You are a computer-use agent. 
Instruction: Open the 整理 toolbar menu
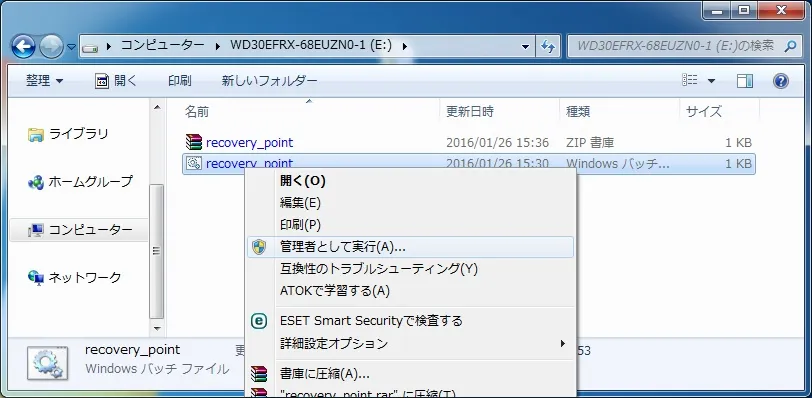(x=45, y=81)
